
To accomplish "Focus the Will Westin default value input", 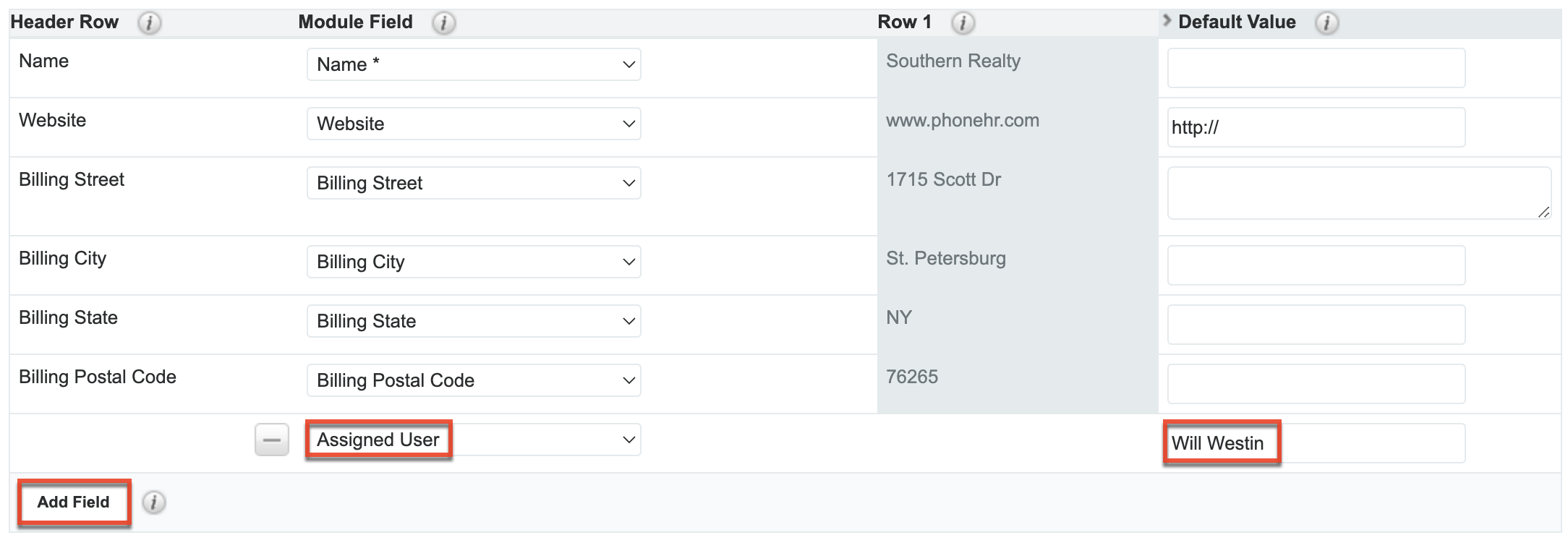I will 1316,443.
